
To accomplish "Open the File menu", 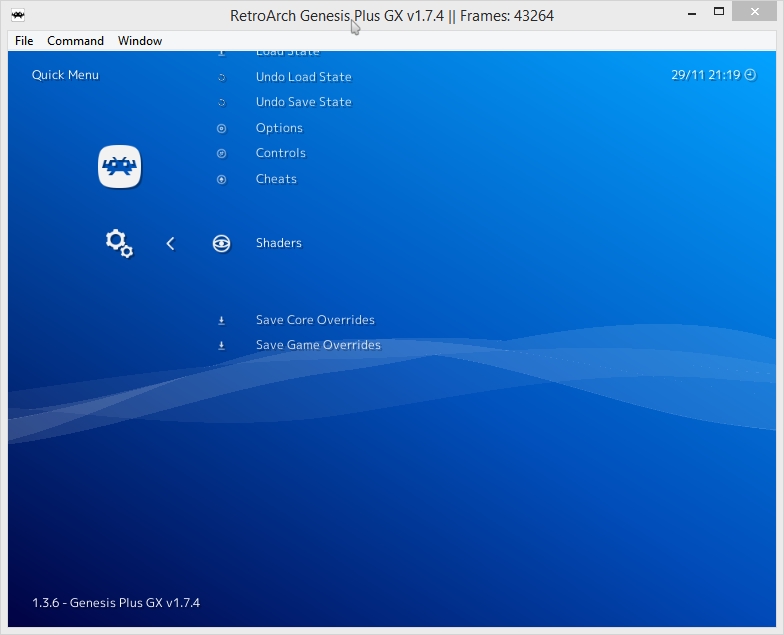I will coord(24,41).
